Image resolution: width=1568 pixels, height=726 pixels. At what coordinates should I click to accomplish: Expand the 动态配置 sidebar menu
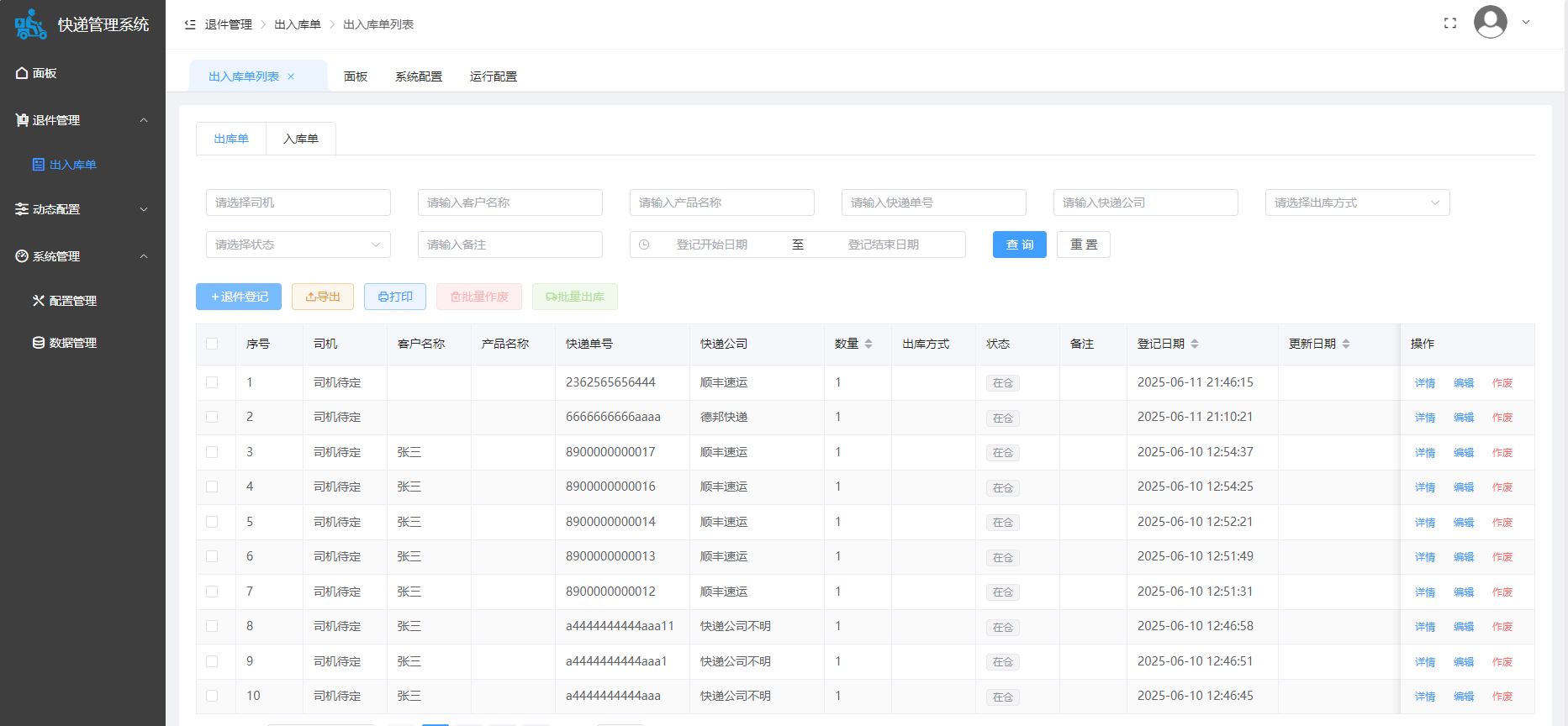click(82, 209)
